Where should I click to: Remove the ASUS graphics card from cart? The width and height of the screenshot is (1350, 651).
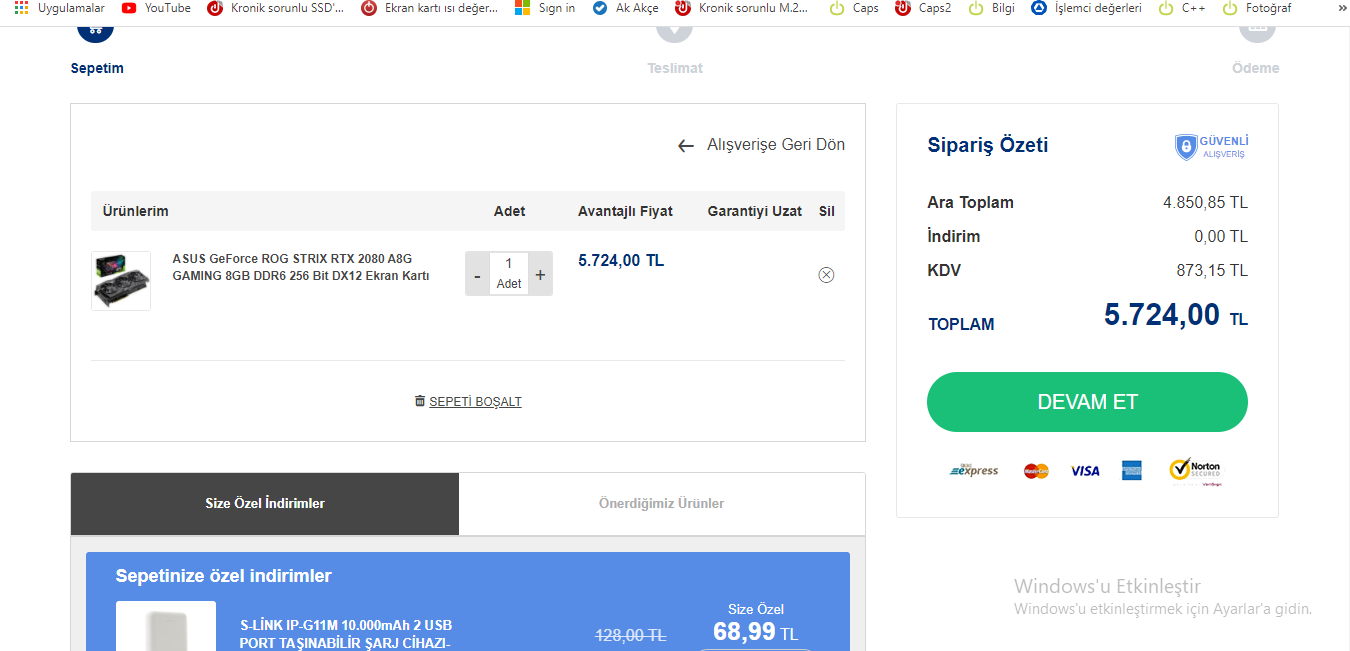pyautogui.click(x=826, y=275)
